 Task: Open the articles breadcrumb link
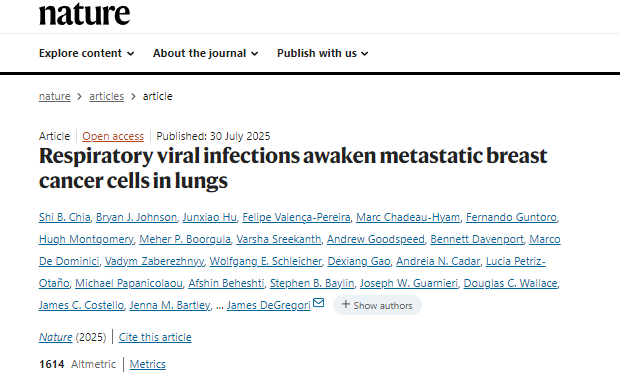[106, 96]
